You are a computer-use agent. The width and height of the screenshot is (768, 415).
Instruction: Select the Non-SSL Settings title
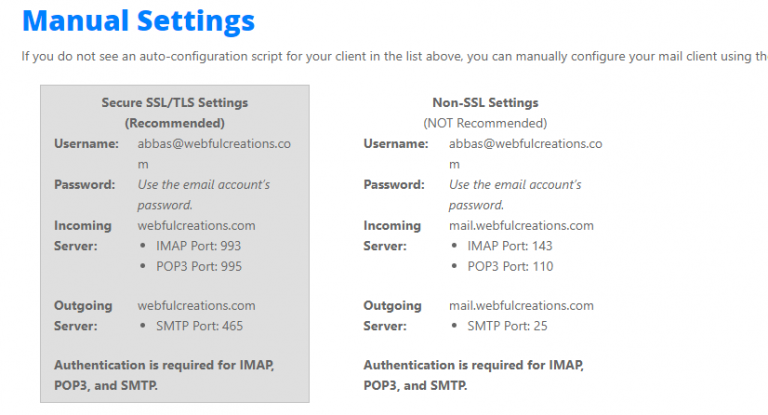pos(485,103)
